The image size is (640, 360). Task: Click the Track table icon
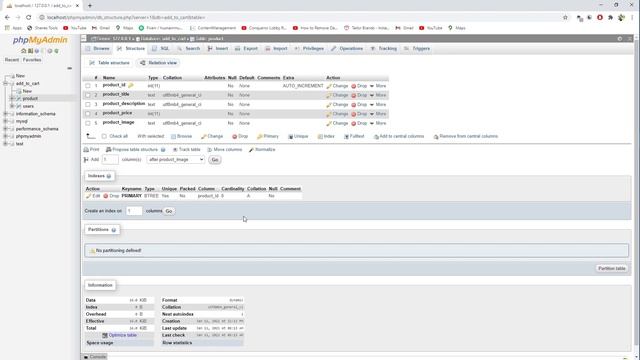click(x=175, y=150)
